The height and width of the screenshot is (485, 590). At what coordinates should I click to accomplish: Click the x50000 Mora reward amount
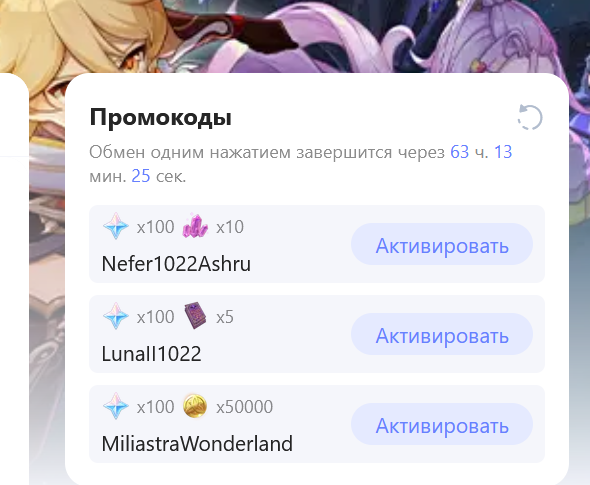(244, 407)
